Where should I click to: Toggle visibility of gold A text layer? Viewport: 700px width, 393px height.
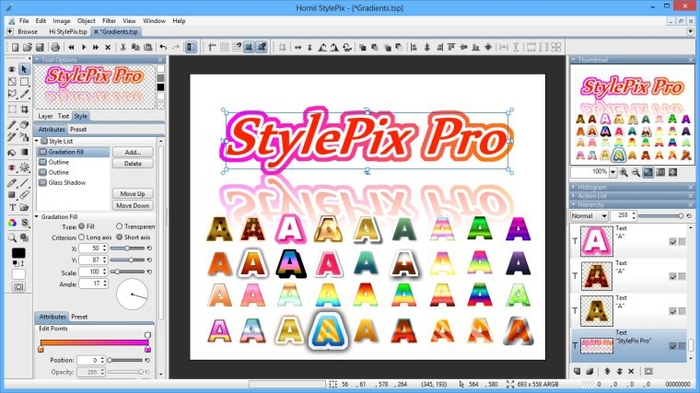[x=673, y=311]
